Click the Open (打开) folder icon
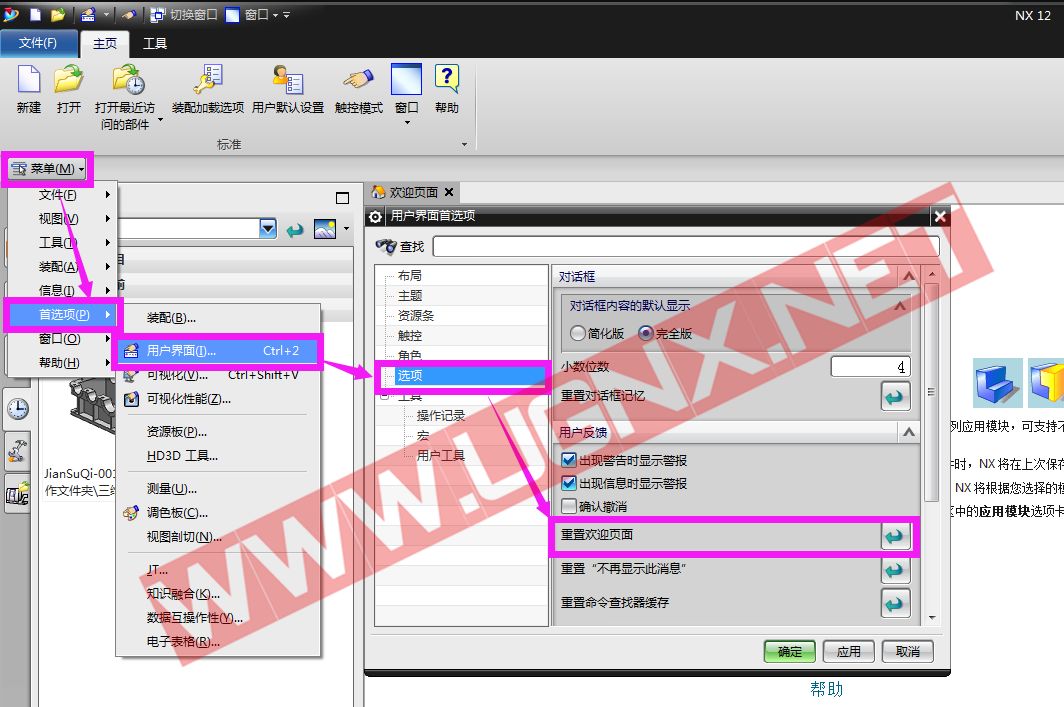This screenshot has height=707, width=1064. tap(69, 80)
